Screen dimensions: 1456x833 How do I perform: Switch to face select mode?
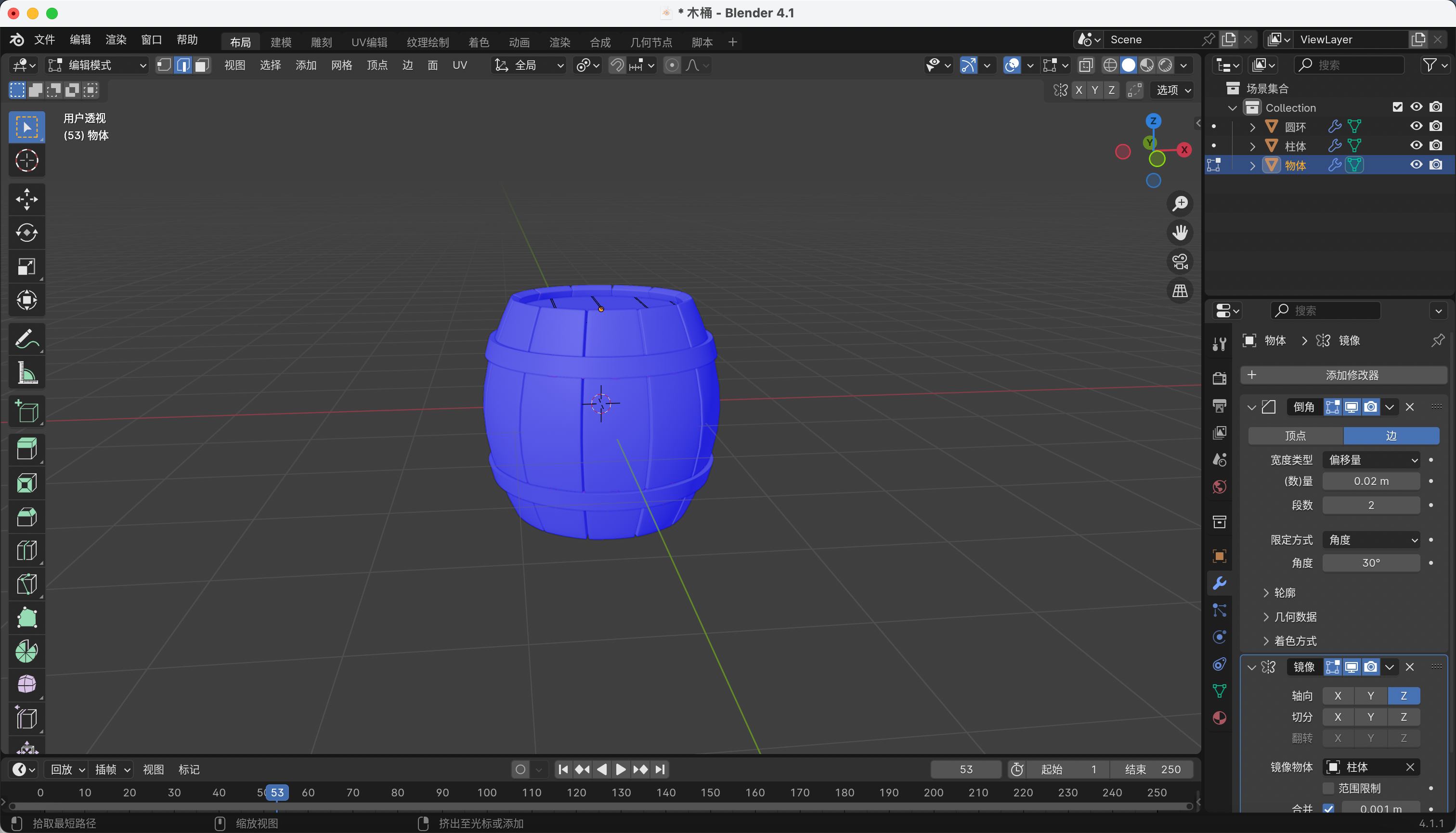tap(201, 65)
